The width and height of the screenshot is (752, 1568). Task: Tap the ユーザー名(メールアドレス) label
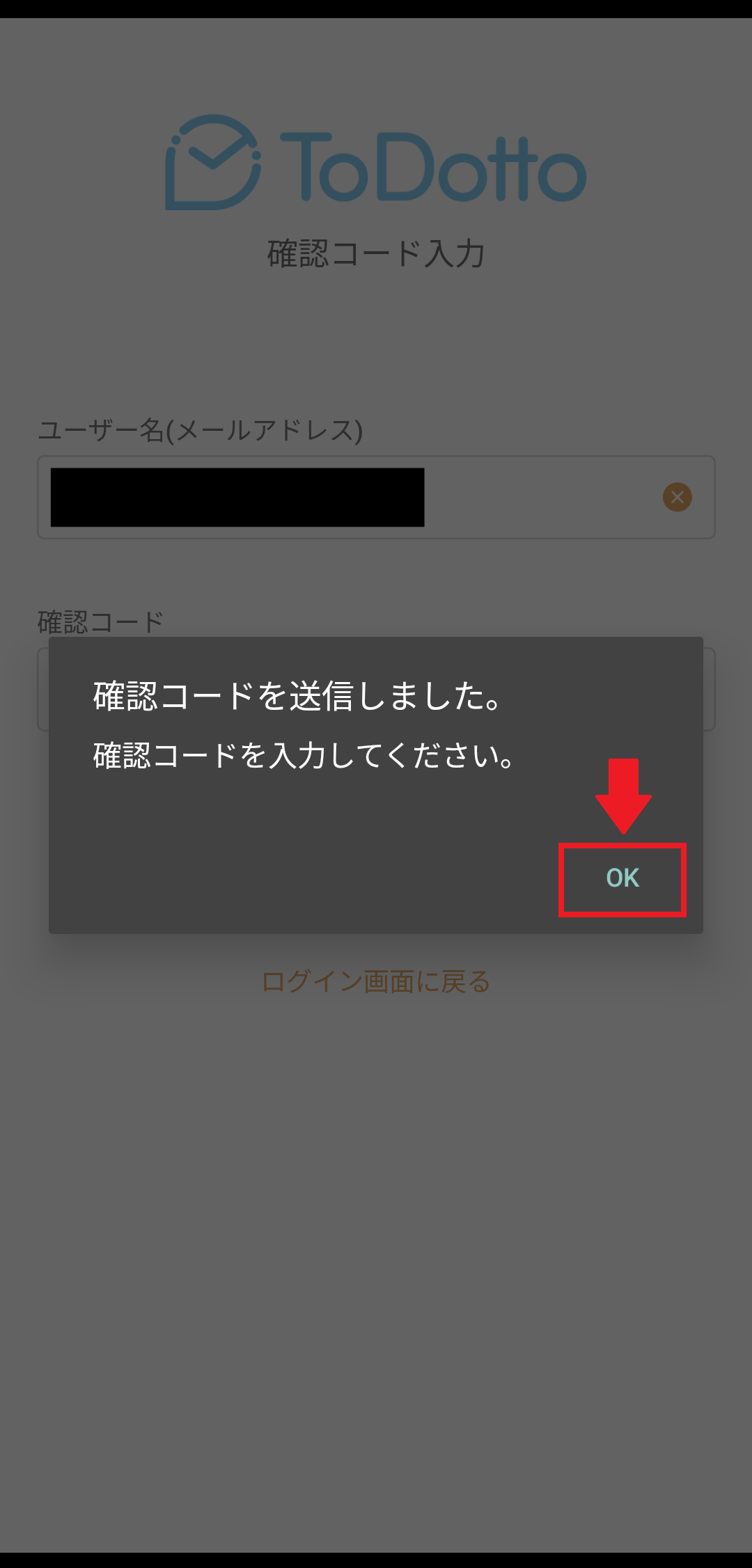point(200,430)
